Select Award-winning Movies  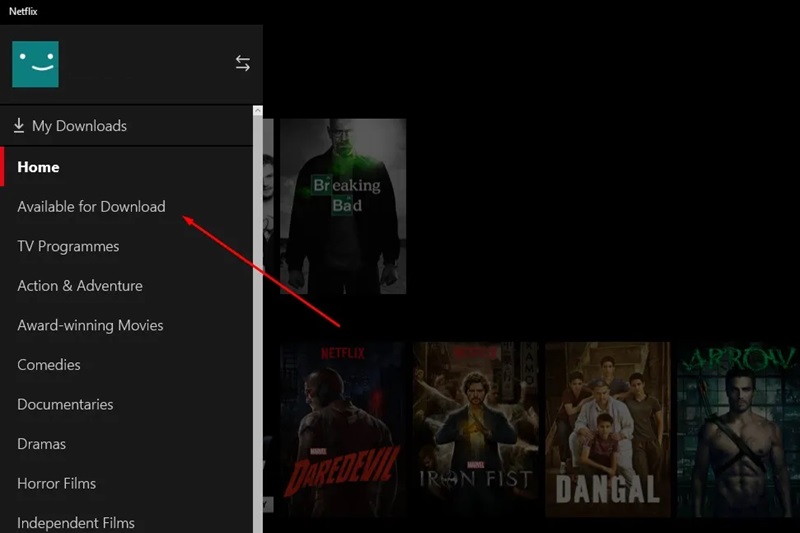(127, 325)
